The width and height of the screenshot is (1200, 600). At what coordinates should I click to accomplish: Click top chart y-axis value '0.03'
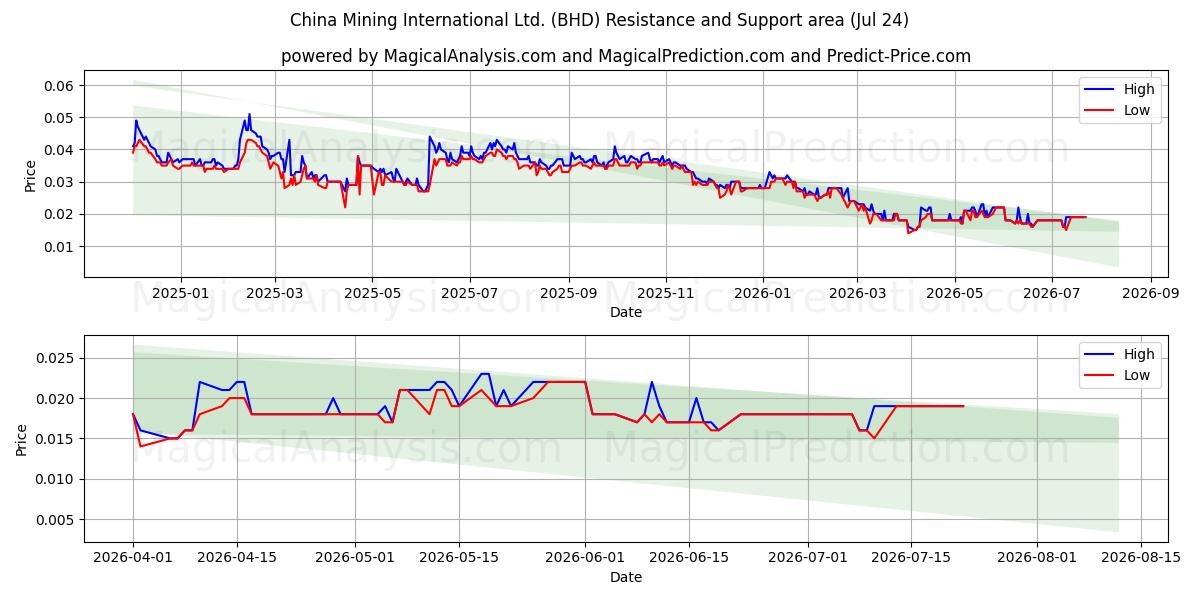(x=60, y=182)
